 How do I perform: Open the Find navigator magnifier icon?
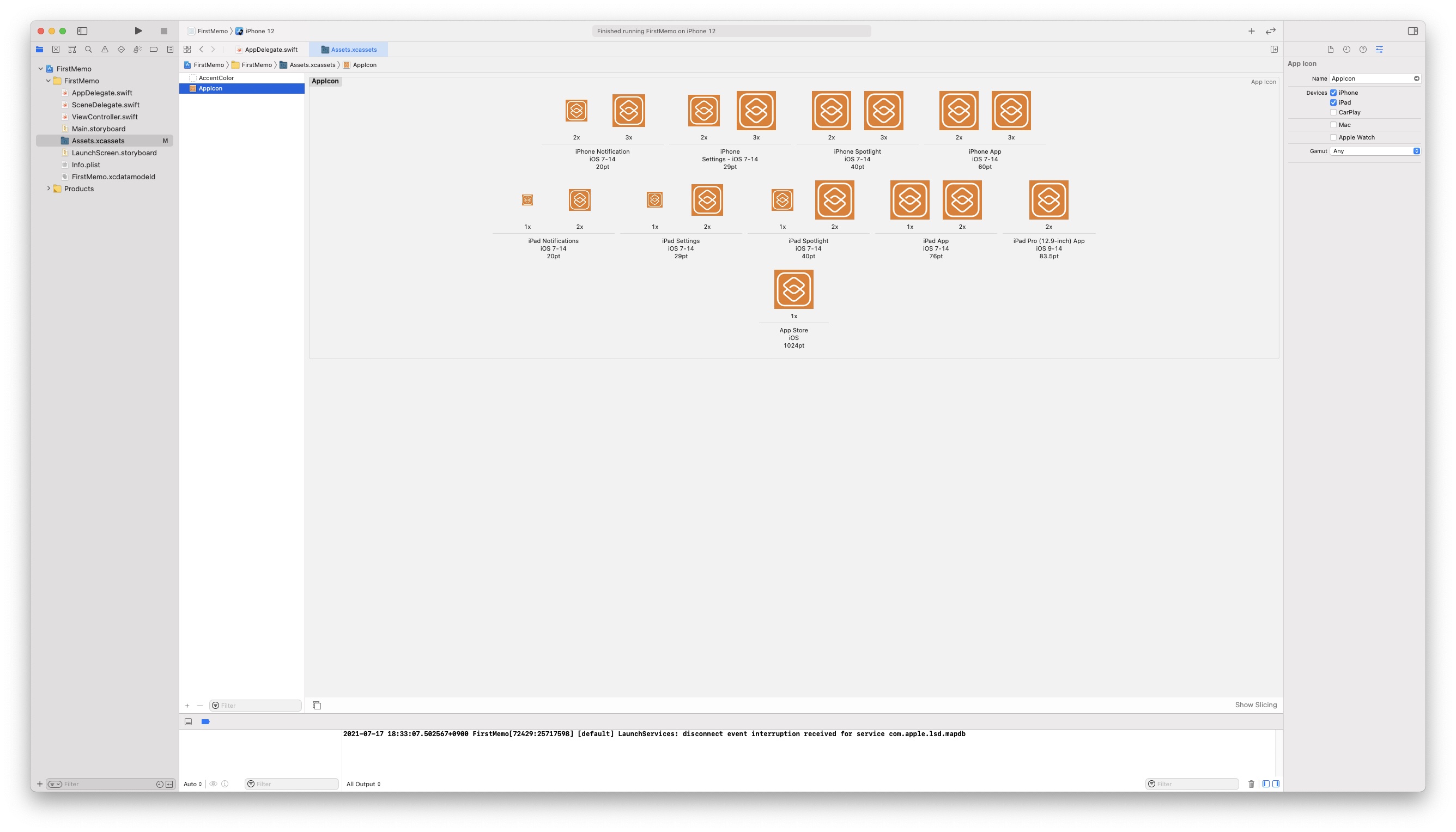(89, 50)
